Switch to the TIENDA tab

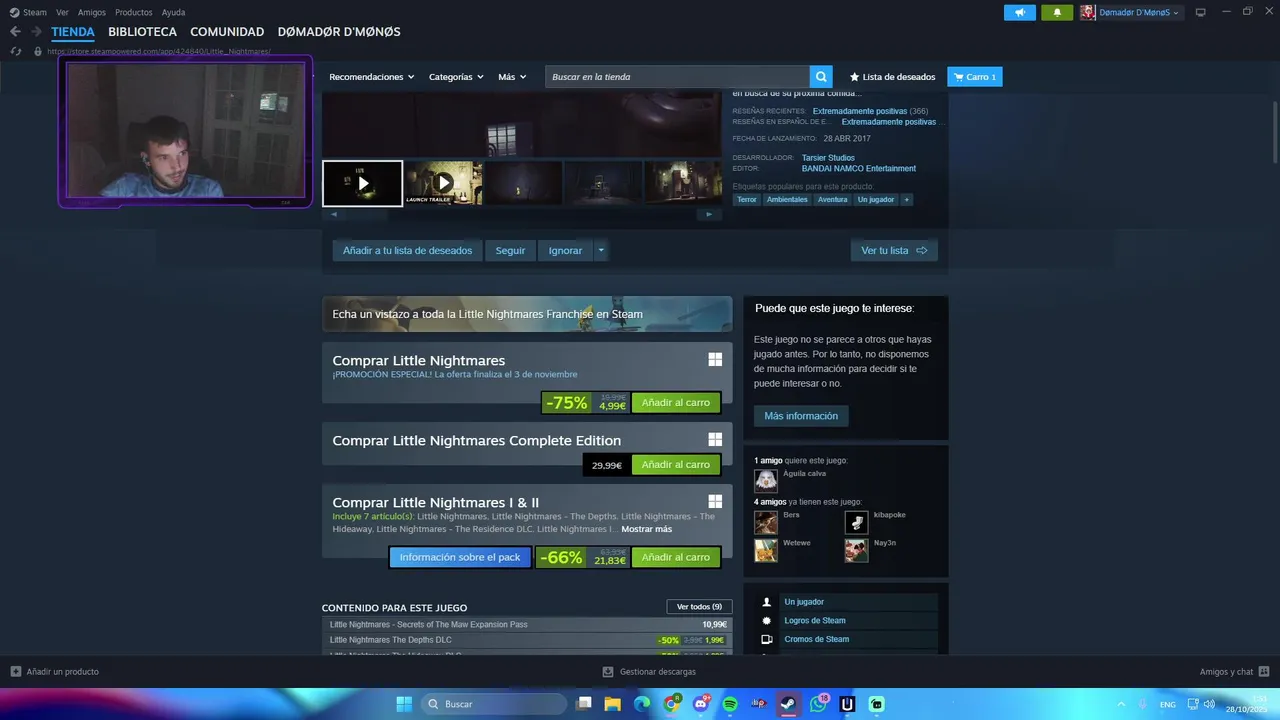pyautogui.click(x=73, y=32)
